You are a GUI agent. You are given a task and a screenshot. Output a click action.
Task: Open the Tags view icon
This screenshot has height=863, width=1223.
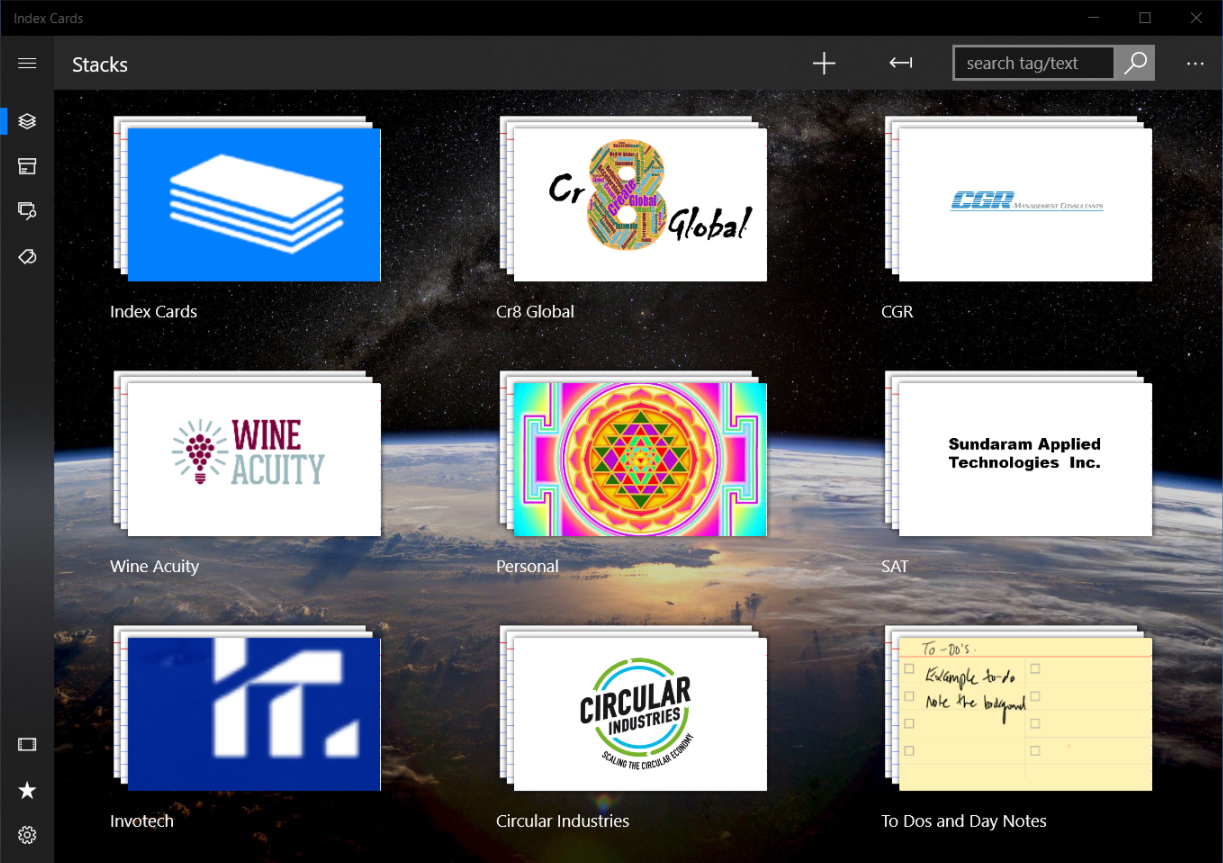coord(26,257)
